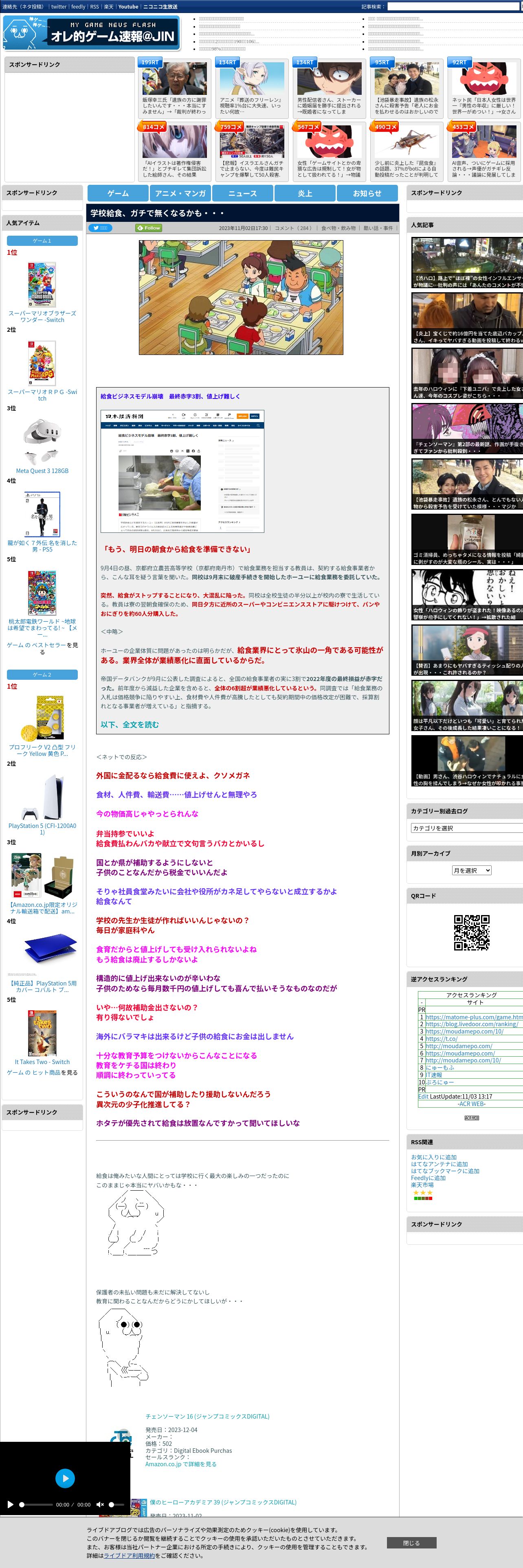Click Amazon.co.jp で詳細を見る link
This screenshot has width=523, height=1568.
pos(181,1464)
